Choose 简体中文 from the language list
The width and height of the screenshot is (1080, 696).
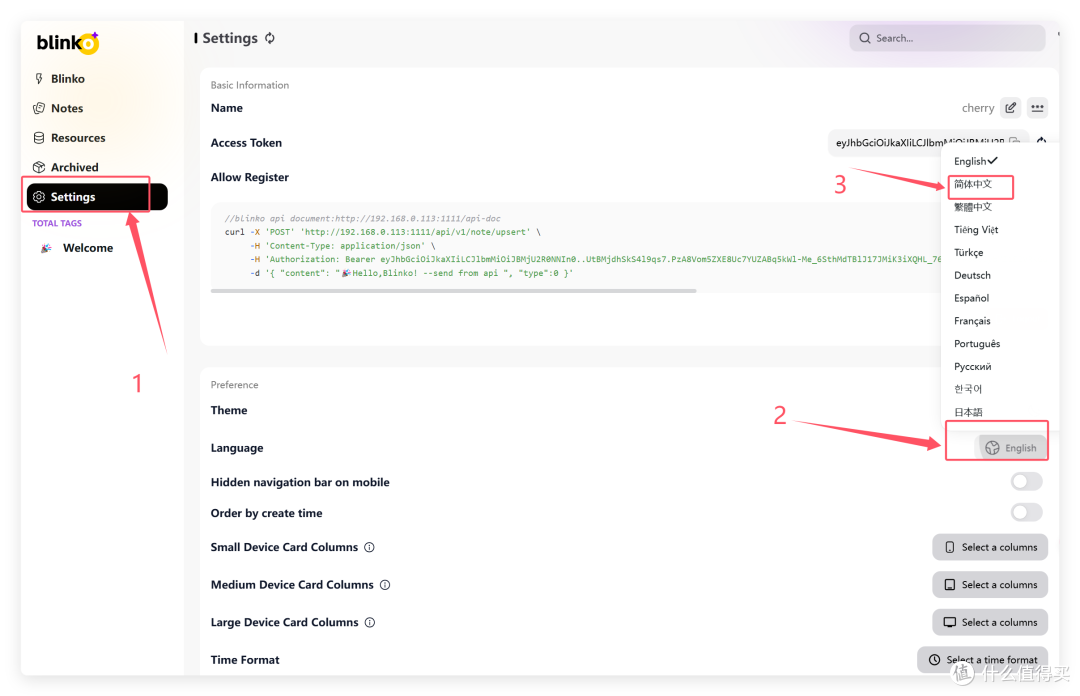pos(973,184)
